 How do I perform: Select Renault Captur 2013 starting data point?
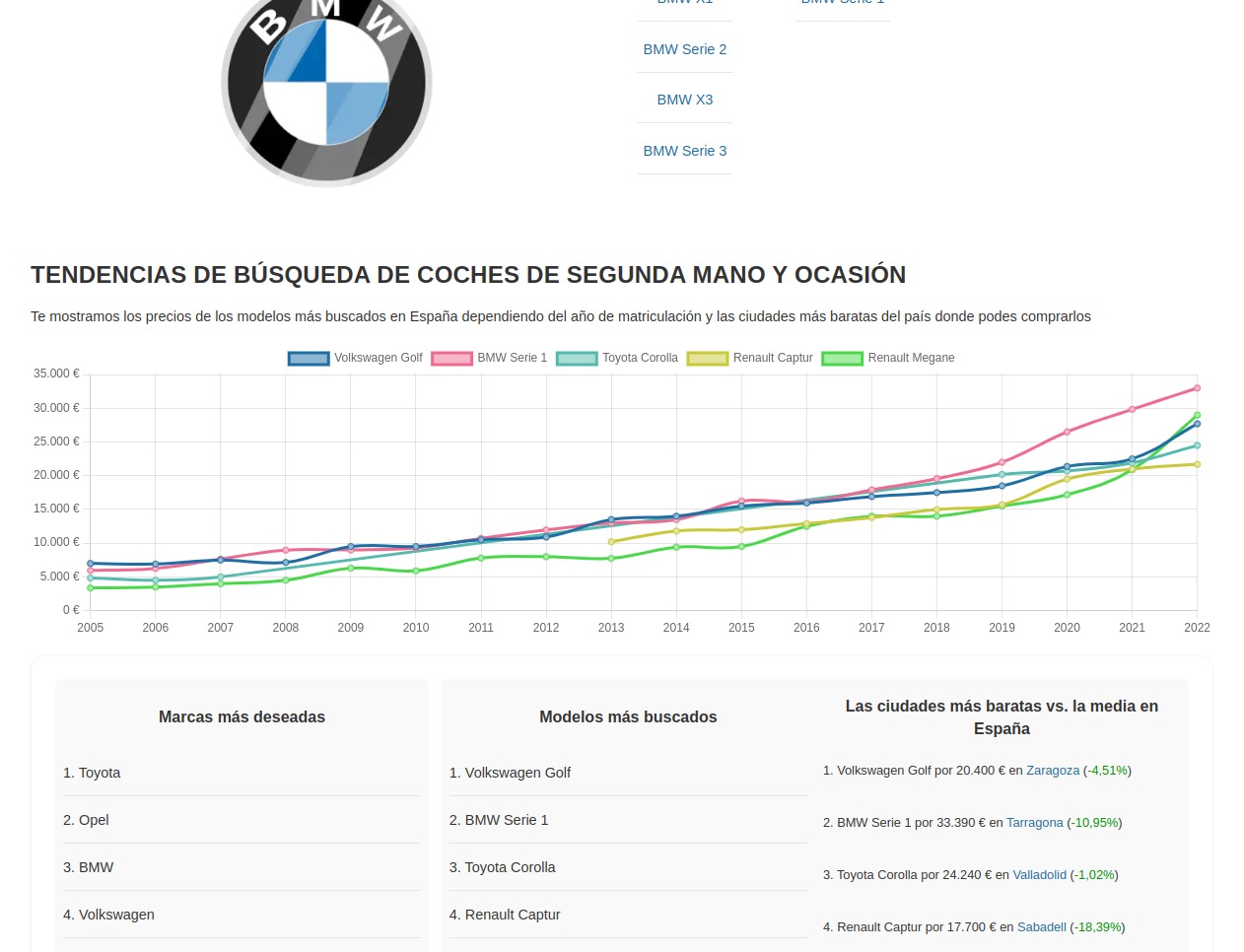[611, 542]
